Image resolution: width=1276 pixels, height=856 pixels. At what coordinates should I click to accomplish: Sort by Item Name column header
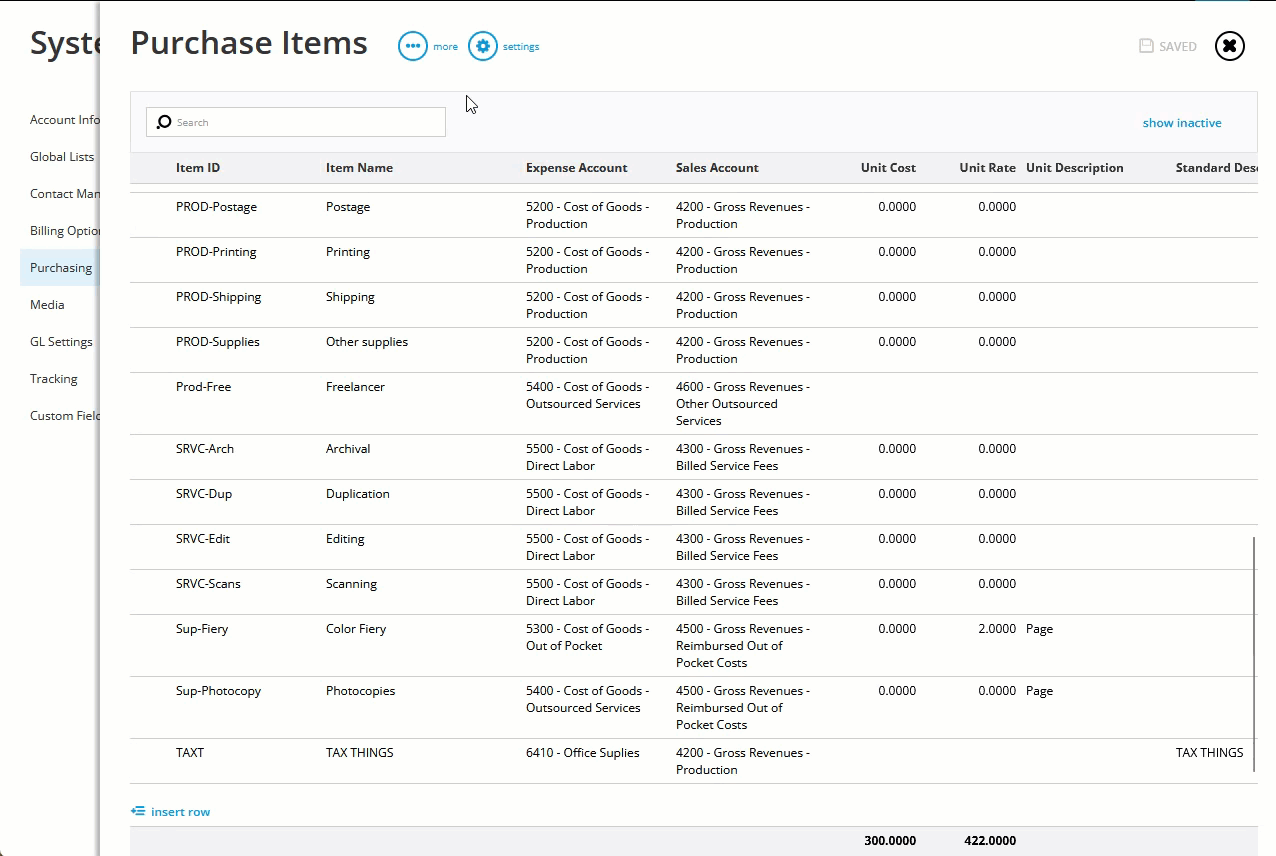pyautogui.click(x=359, y=168)
